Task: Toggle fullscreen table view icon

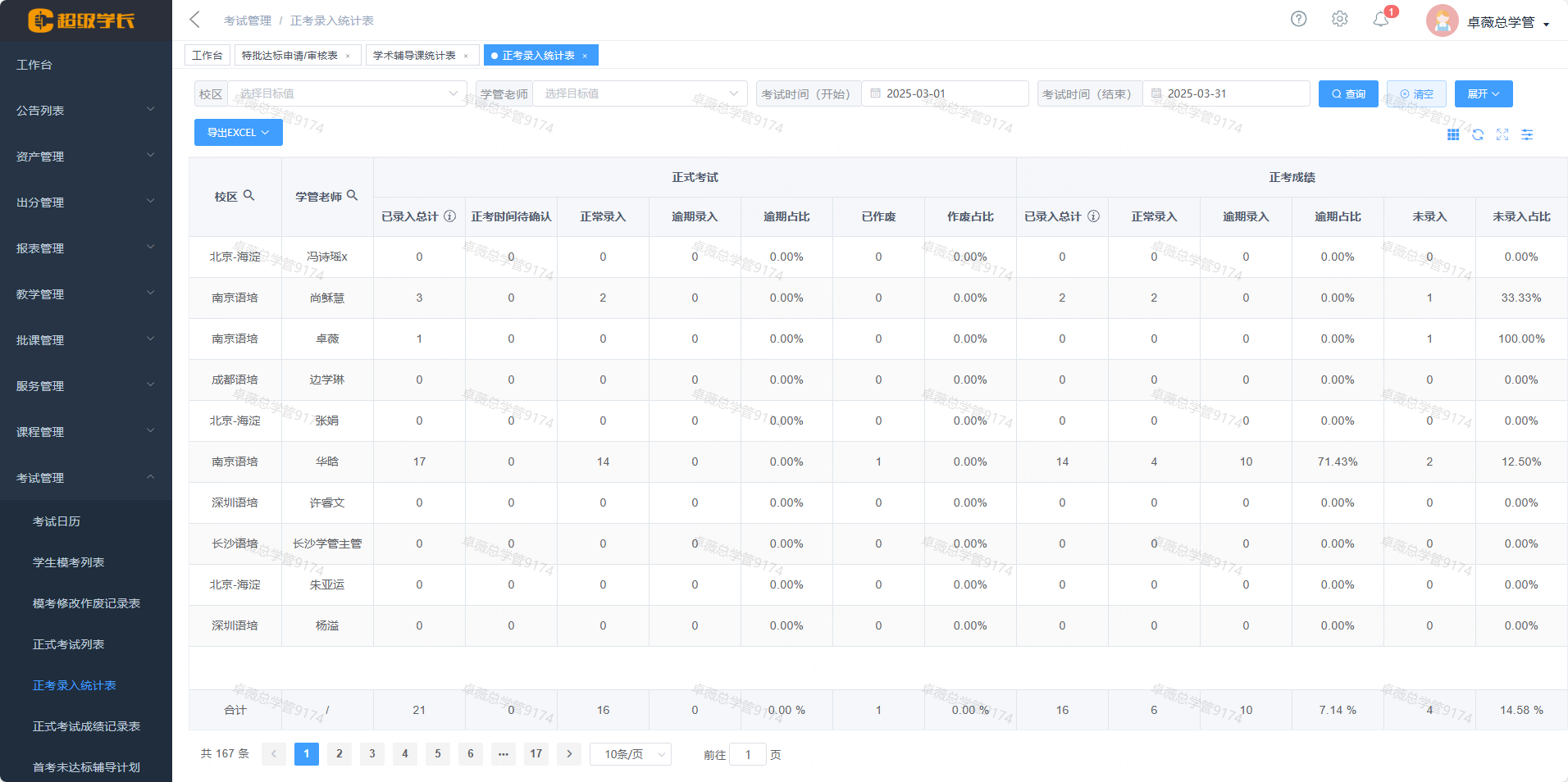Action: (x=1502, y=134)
